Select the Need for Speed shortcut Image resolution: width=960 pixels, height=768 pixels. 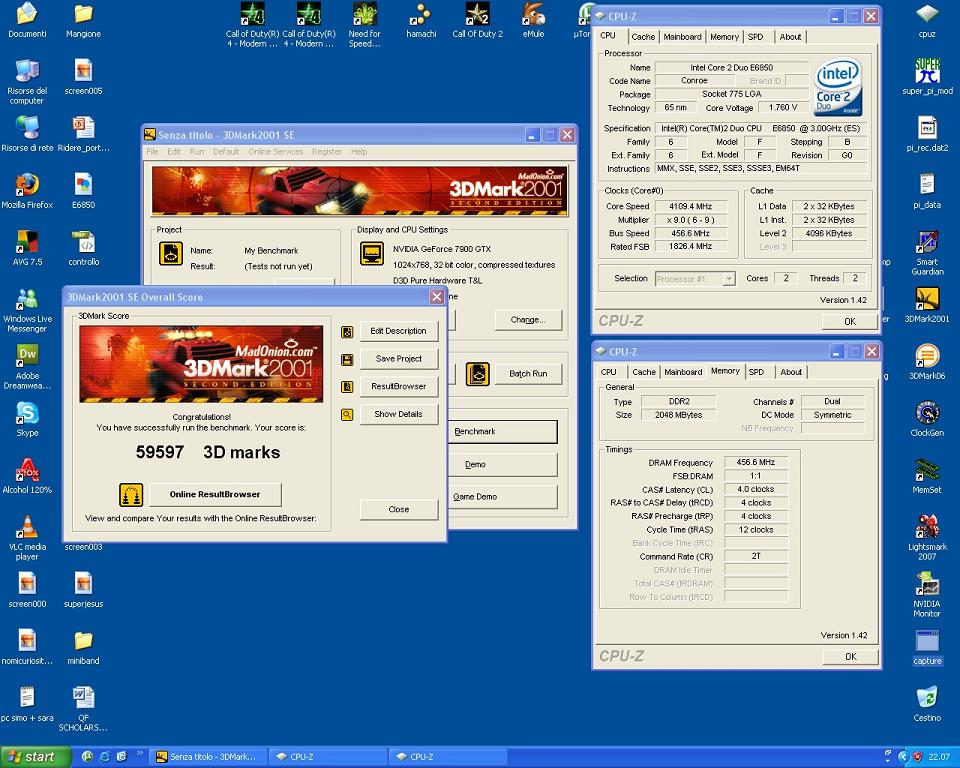(x=364, y=25)
